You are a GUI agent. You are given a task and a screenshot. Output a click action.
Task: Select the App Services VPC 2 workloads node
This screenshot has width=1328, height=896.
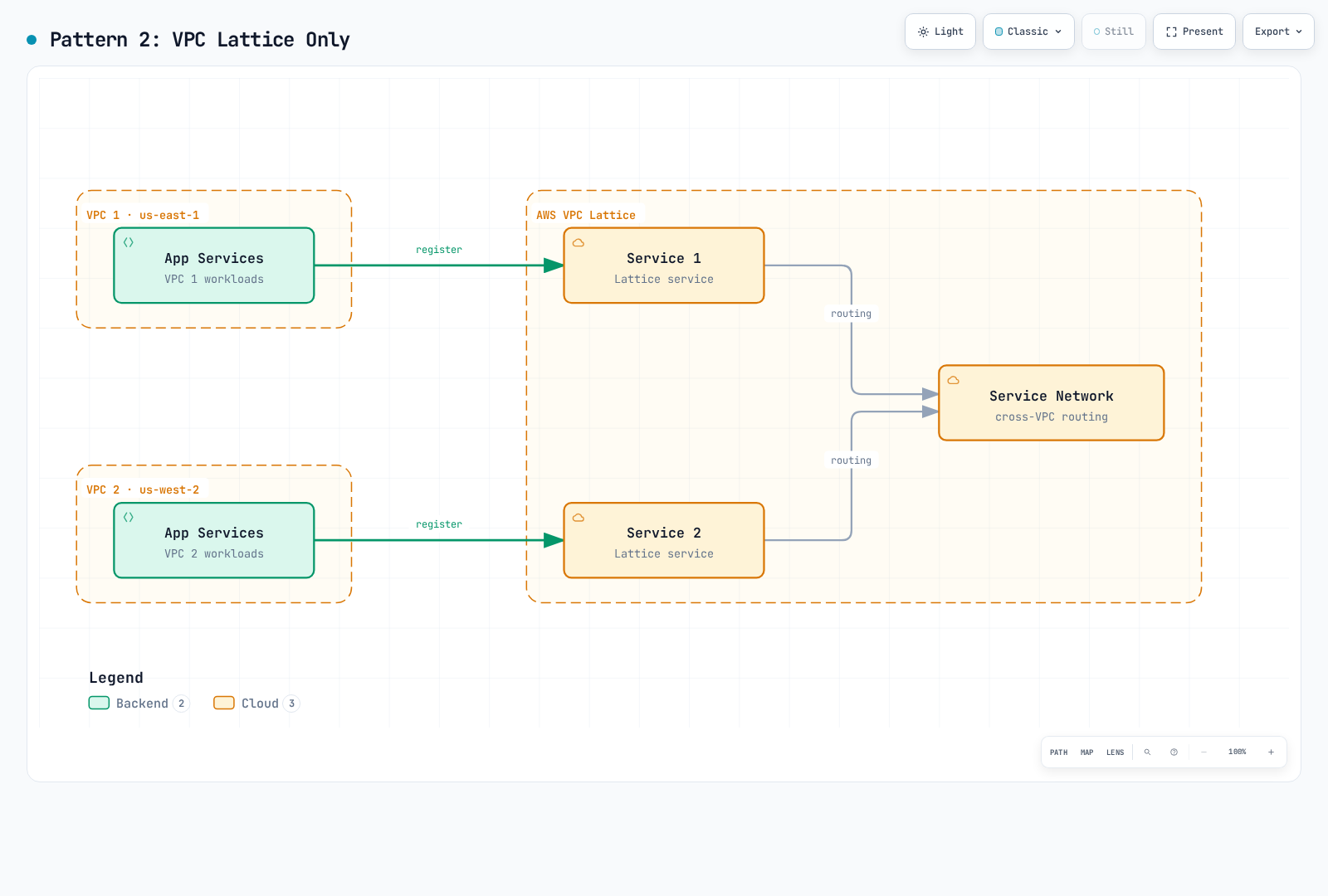tap(214, 540)
